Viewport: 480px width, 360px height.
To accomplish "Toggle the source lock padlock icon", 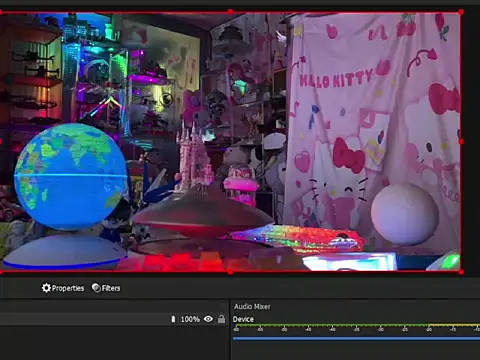I will (221, 319).
